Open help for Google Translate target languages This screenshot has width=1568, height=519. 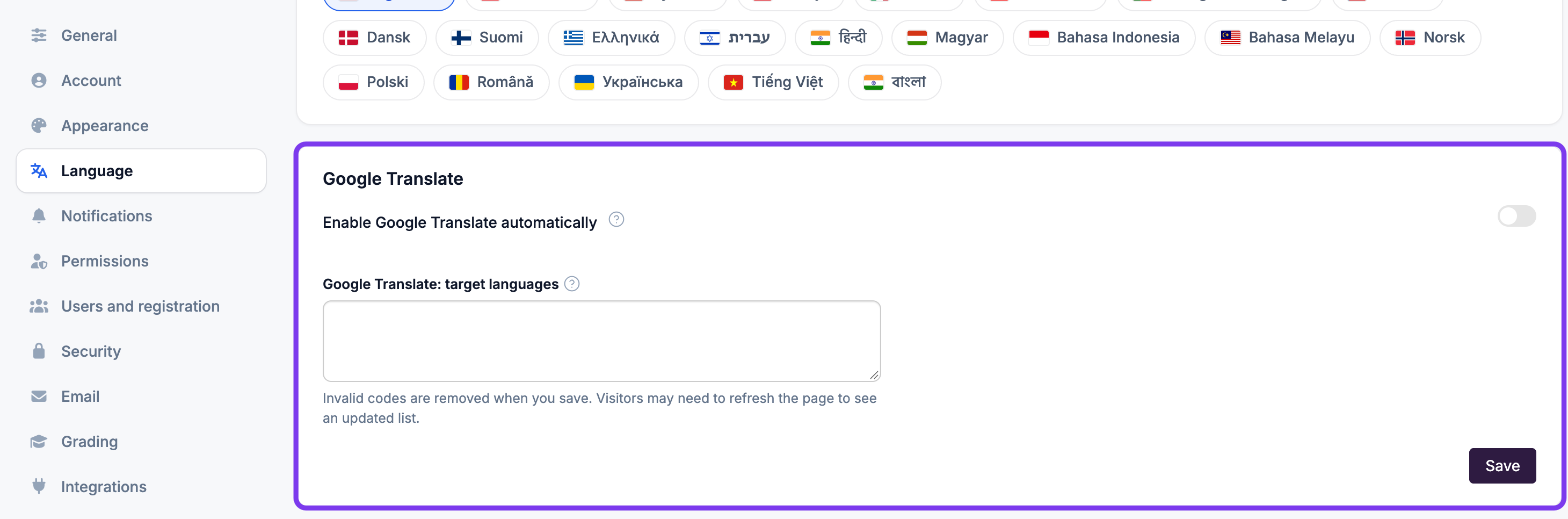pos(572,284)
